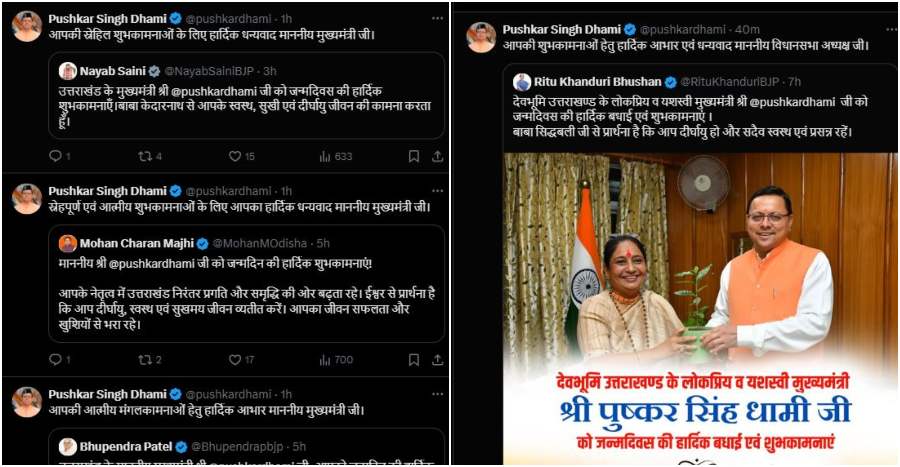This screenshot has height=467, width=900.
Task: Open view count showing 700 views
Action: tap(335, 360)
